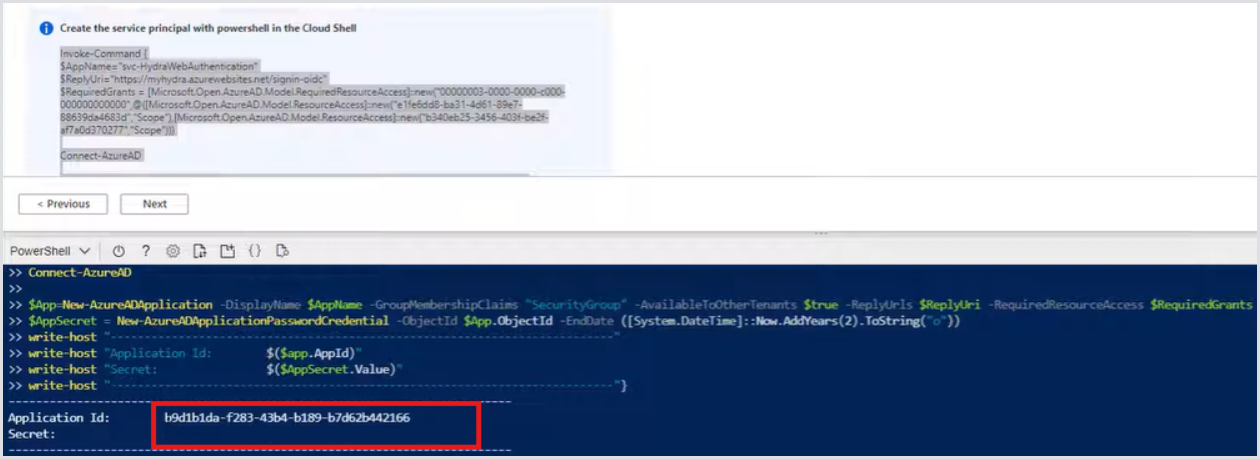Open a new session icon
Viewport: 1260px width, 459px height.
click(227, 251)
